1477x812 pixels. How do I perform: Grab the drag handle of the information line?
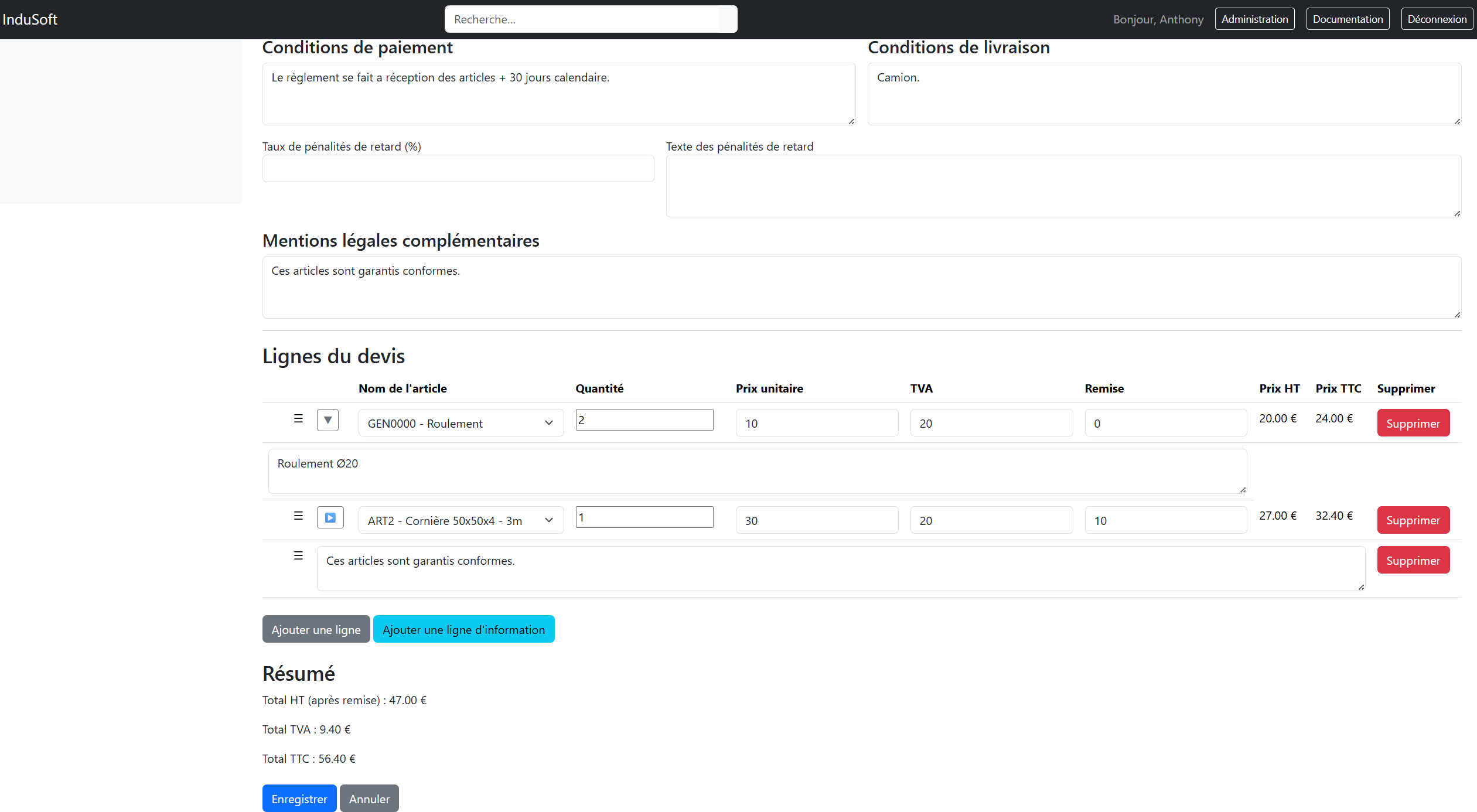tap(298, 556)
